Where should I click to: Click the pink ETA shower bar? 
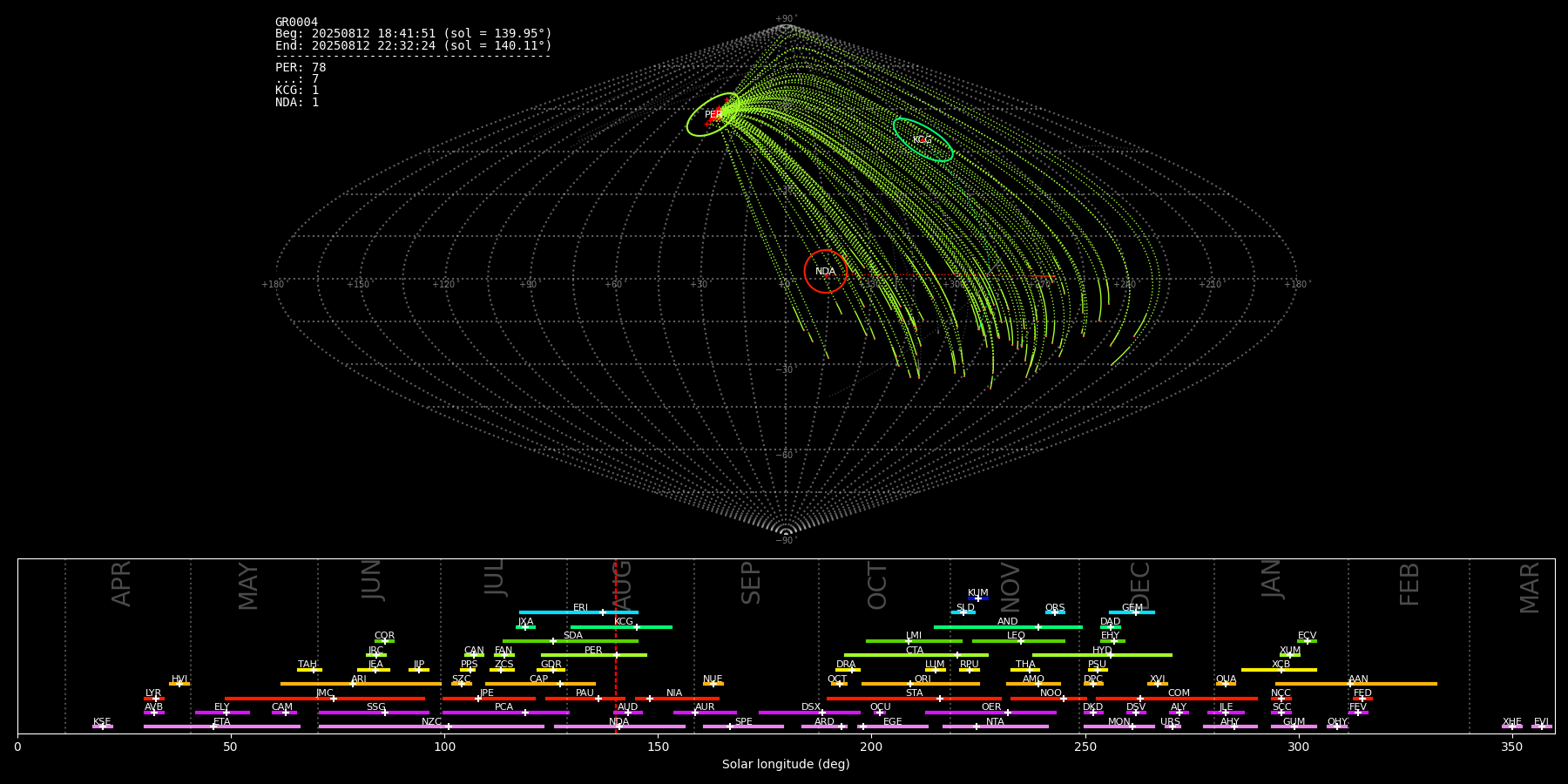tap(222, 727)
